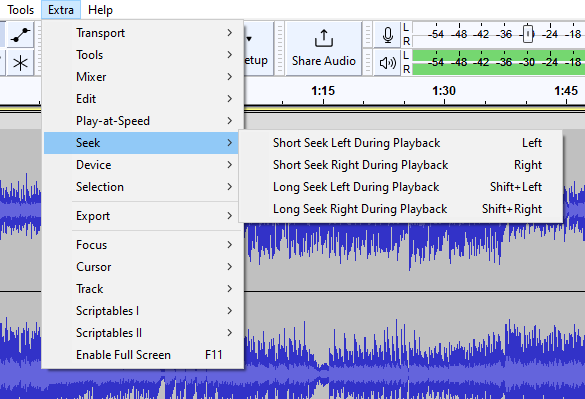Open the Tools menu in menu bar
Viewport: 585px width, 399px height.
pyautogui.click(x=20, y=10)
